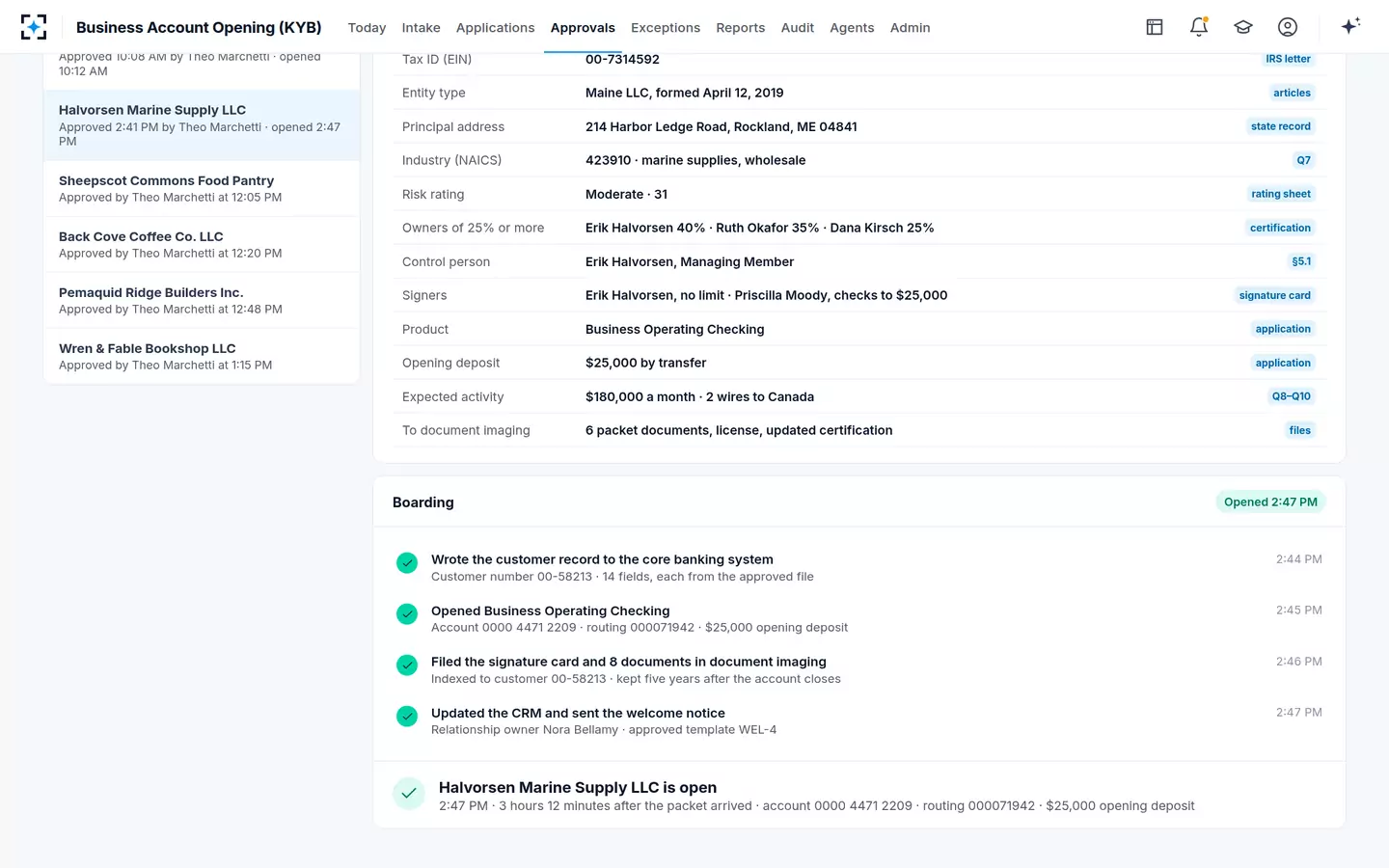Open the graduation cap learning icon
Screen dimensions: 1389x868
click(1243, 27)
